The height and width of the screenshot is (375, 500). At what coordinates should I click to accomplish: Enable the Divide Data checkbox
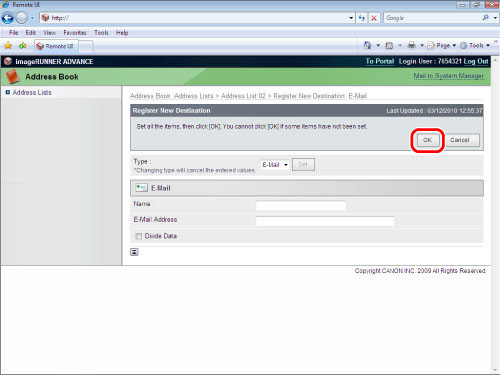pyautogui.click(x=138, y=236)
